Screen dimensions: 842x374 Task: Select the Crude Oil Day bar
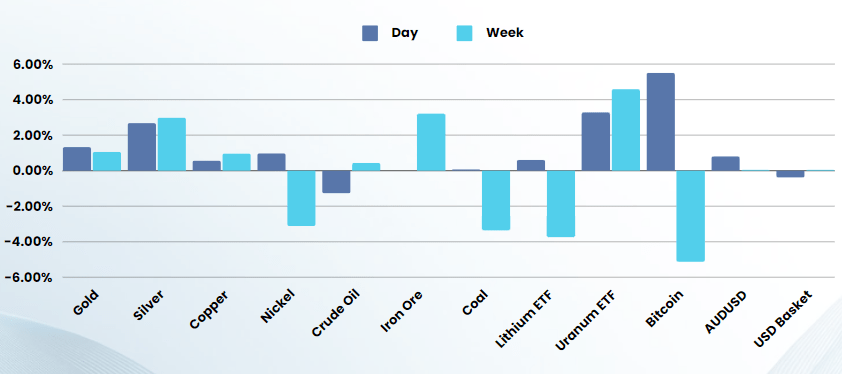click(336, 182)
